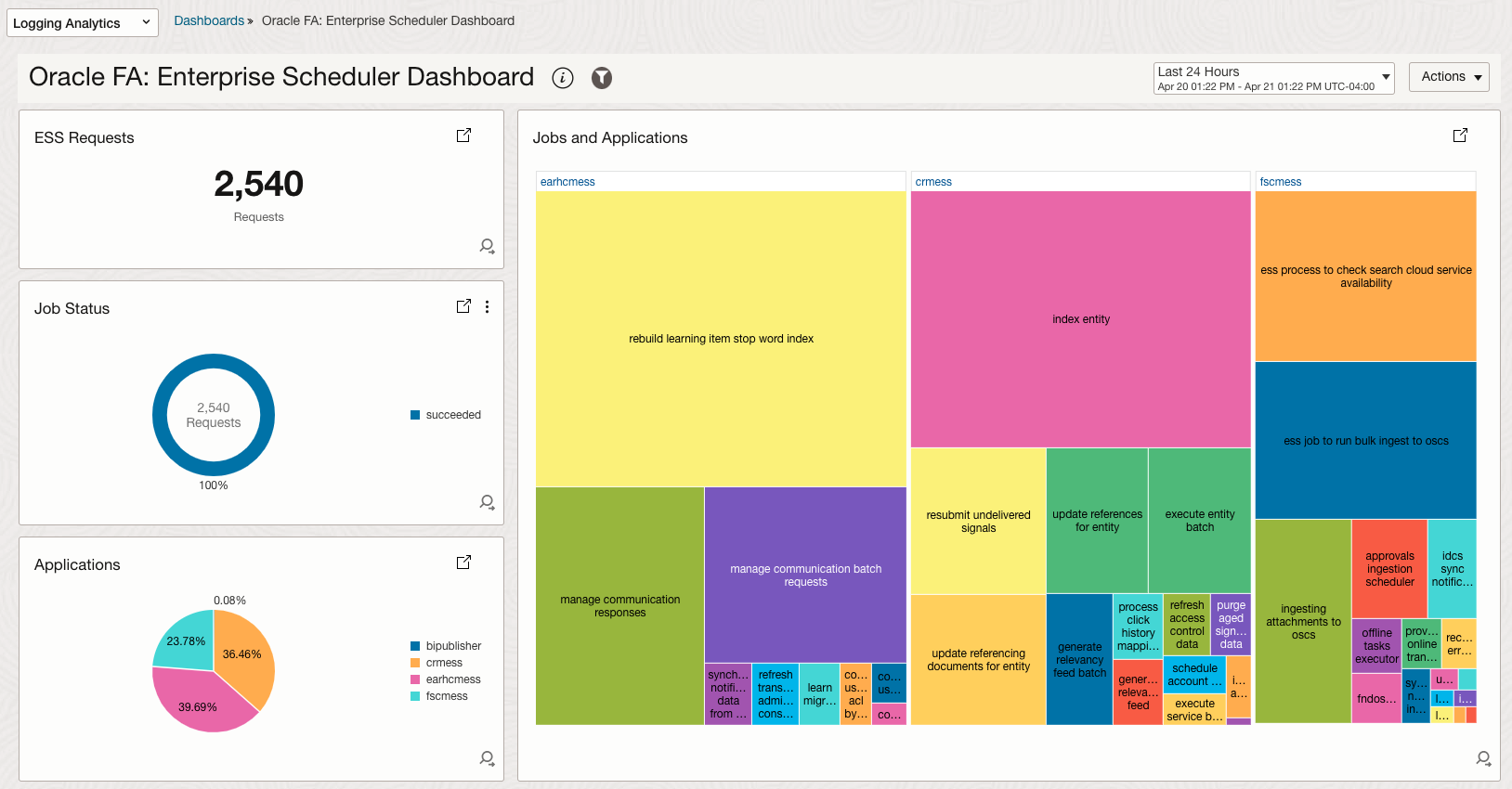
Task: Select refresh trans admi cons tile
Action: point(775,694)
